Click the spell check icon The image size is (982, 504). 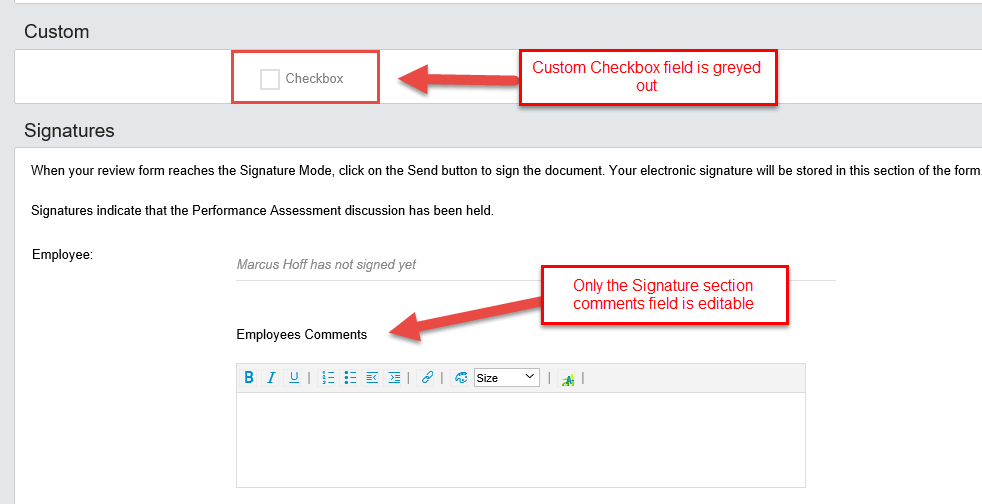(x=567, y=379)
